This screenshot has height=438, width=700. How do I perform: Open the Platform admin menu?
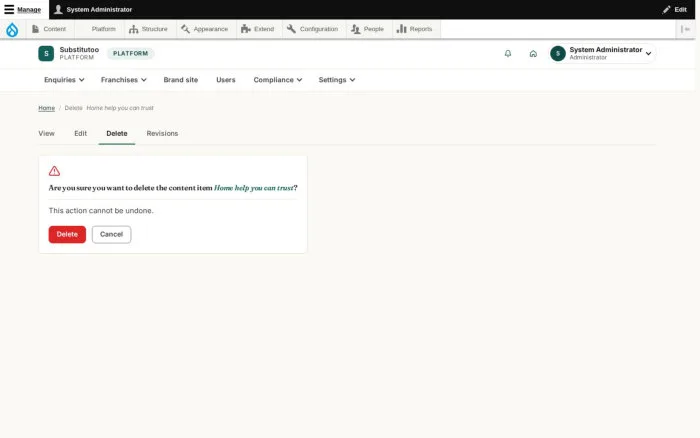99,29
